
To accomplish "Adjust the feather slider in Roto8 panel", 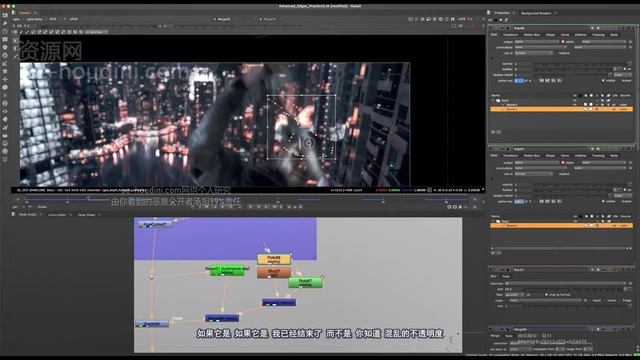I will (x=572, y=69).
